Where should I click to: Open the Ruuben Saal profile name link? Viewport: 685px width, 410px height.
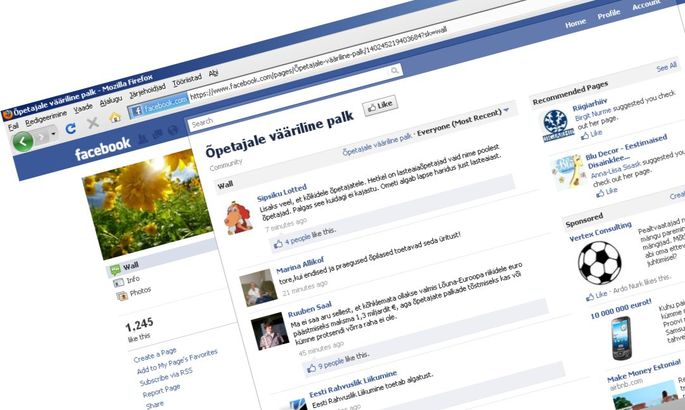[x=310, y=309]
